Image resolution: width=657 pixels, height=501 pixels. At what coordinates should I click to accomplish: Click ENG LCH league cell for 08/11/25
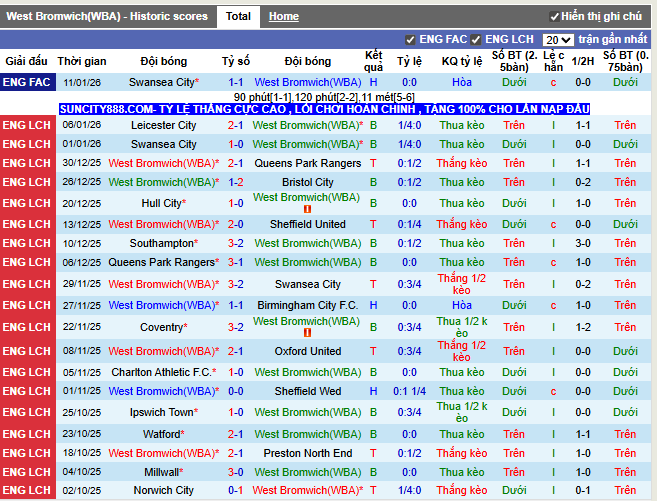point(28,351)
